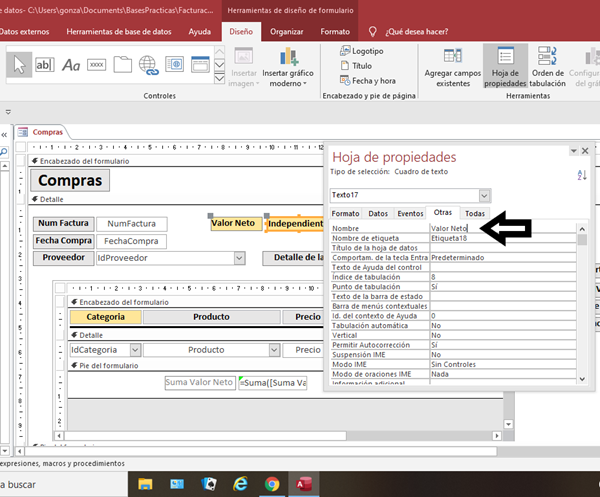This screenshot has height=497, width=600.
Task: Select the arrow pointer tool in Controles
Action: [x=19, y=65]
